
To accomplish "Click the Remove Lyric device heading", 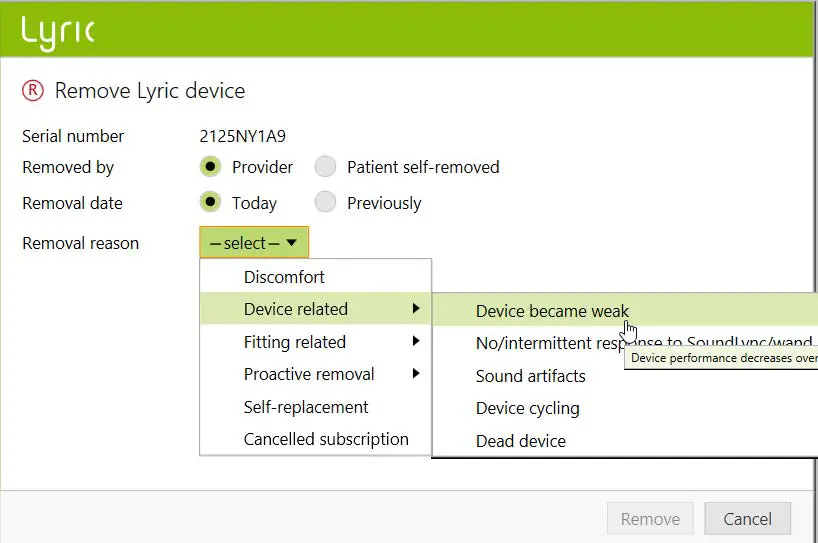I will 150,91.
